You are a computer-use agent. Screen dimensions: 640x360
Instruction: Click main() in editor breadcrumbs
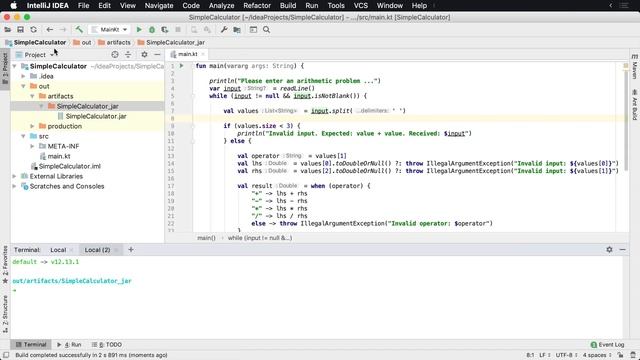206,238
